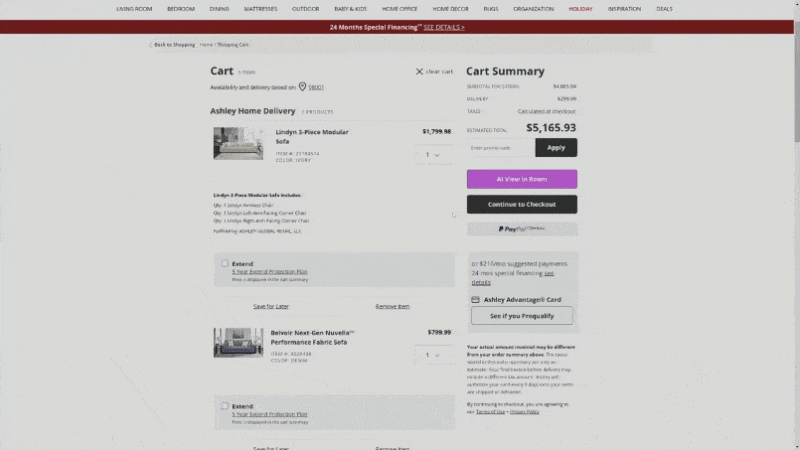This screenshot has height=450, width=800.
Task: Click the 98001 zip code link
Action: 316,87
